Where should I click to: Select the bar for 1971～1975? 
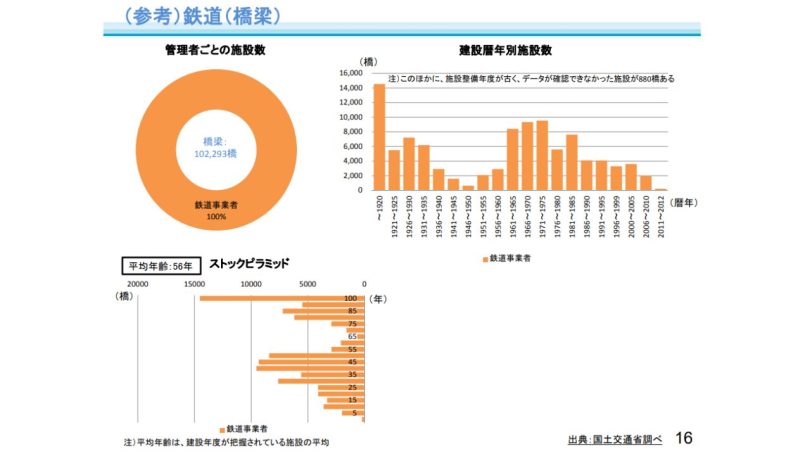tap(542, 155)
